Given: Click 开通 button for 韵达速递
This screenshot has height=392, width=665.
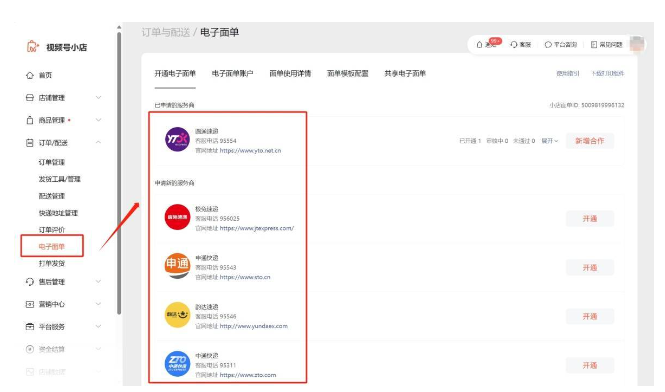Looking at the screenshot, I should [590, 316].
